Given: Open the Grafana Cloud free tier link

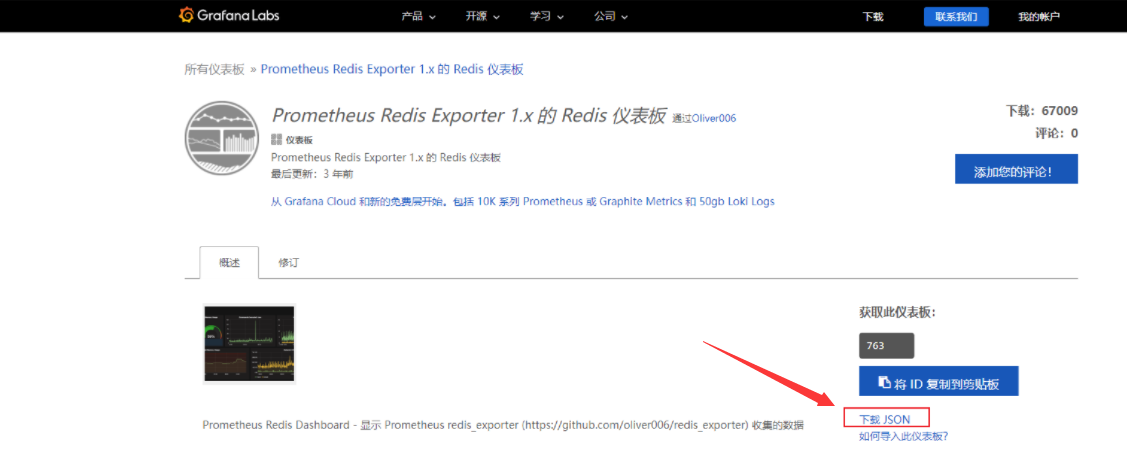Looking at the screenshot, I should tap(523, 201).
